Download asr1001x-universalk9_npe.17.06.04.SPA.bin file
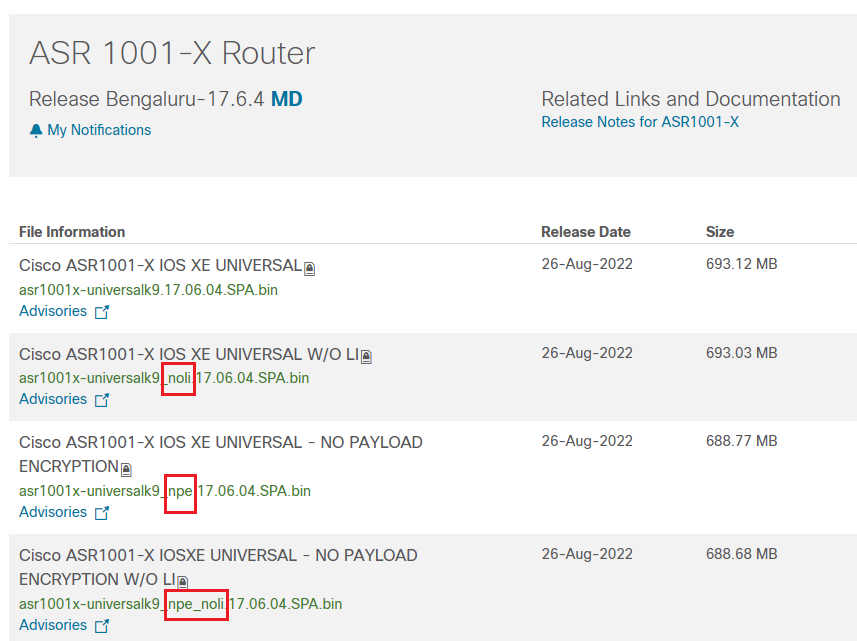The height and width of the screenshot is (641, 857). (x=165, y=491)
